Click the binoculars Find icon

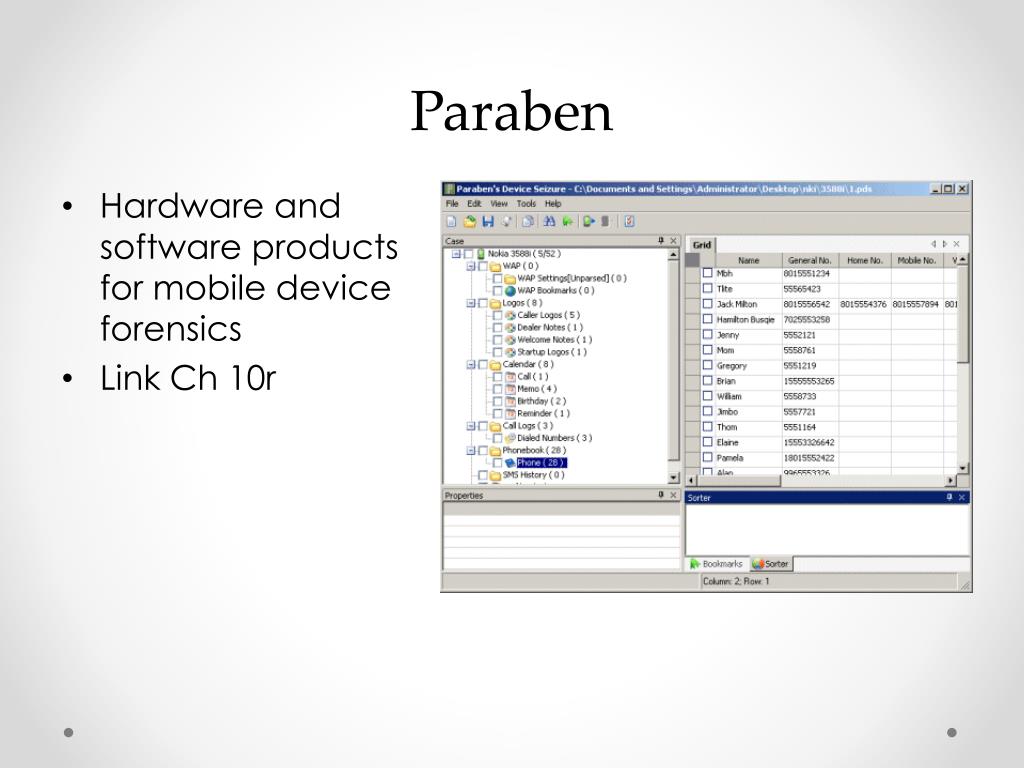tap(549, 222)
